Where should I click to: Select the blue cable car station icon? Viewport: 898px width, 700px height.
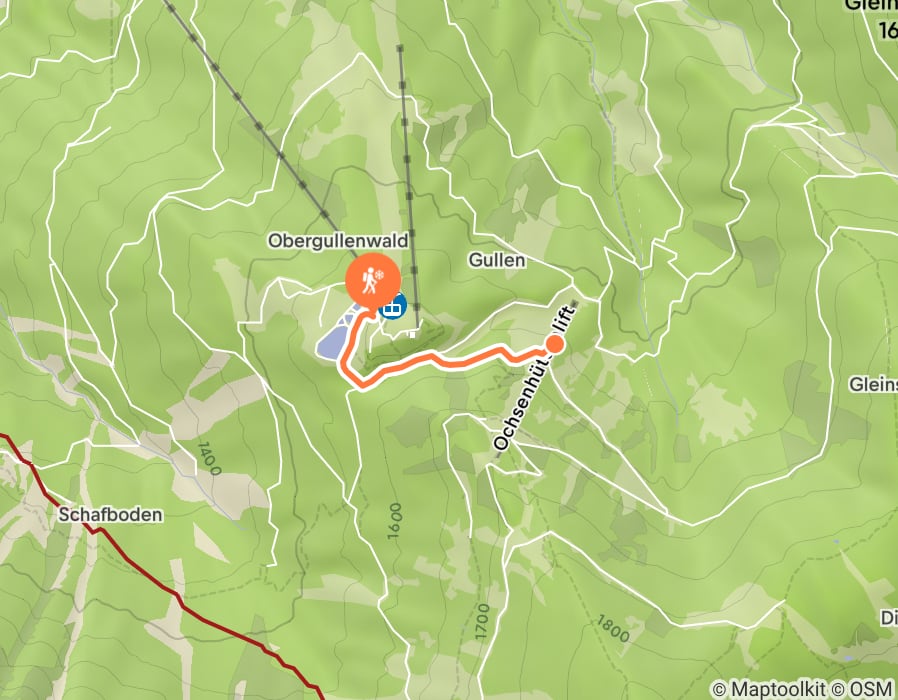394,306
